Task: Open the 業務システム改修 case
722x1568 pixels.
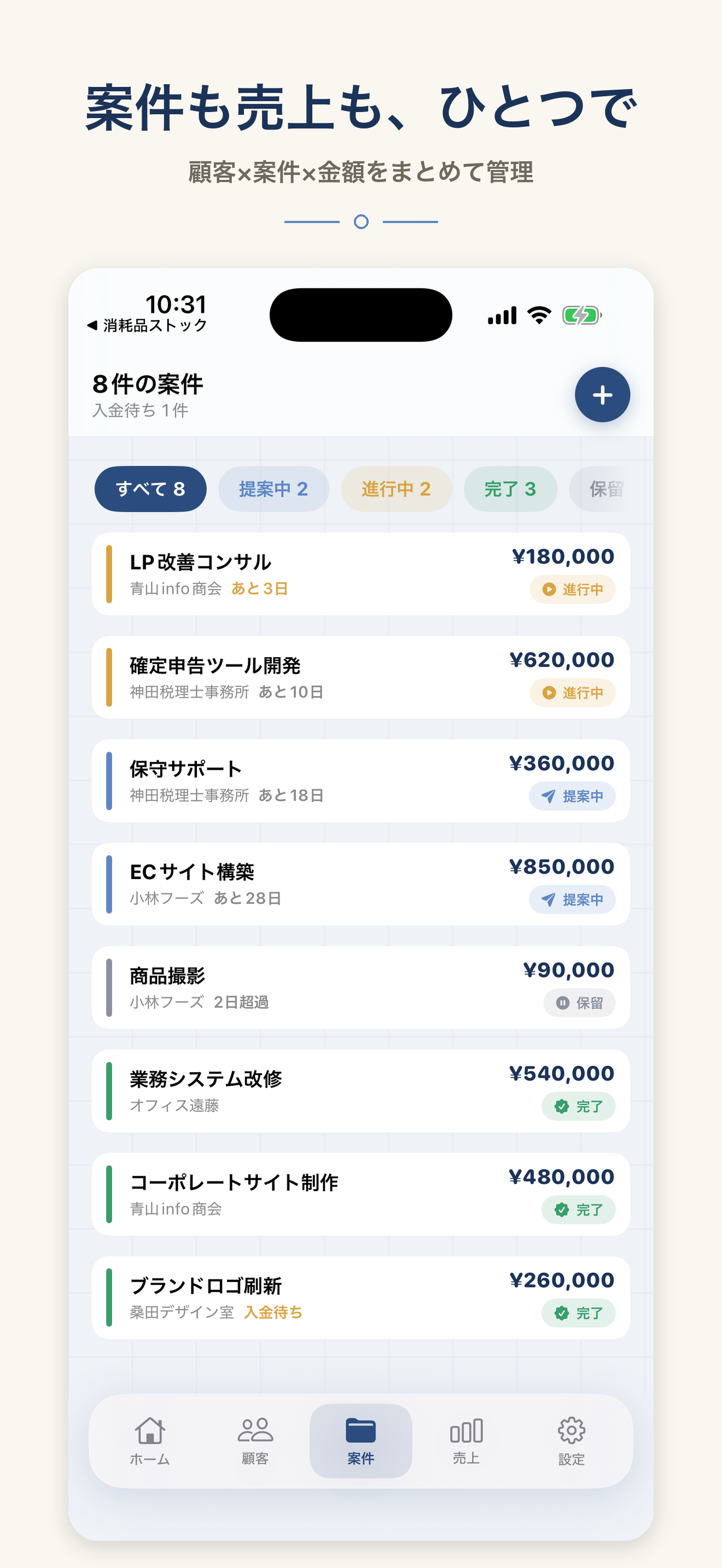Action: pos(360,1091)
